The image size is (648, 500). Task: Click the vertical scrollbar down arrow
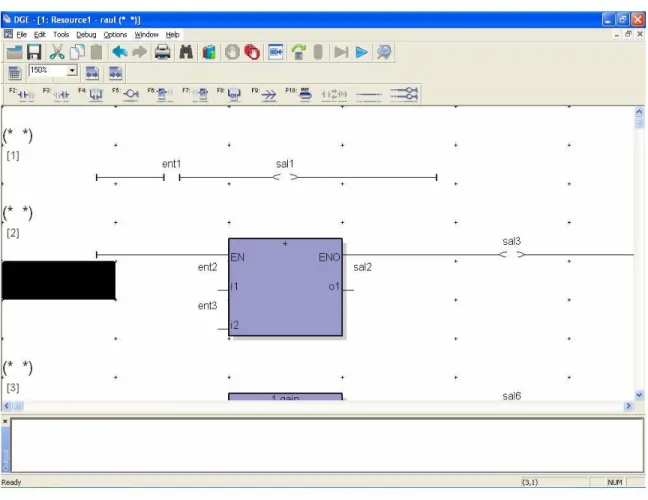pyautogui.click(x=639, y=395)
